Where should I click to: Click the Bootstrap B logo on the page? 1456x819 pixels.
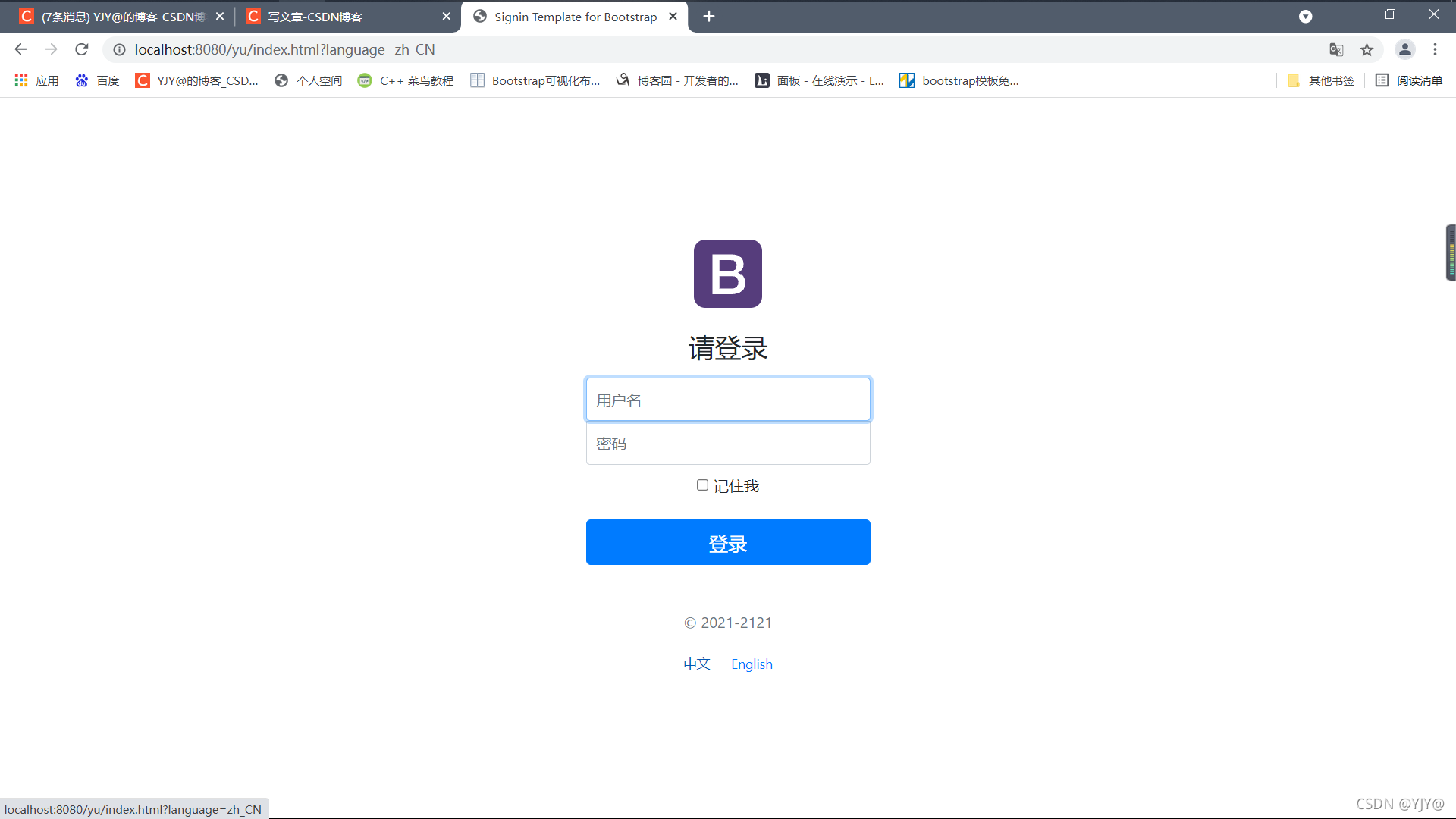727,274
